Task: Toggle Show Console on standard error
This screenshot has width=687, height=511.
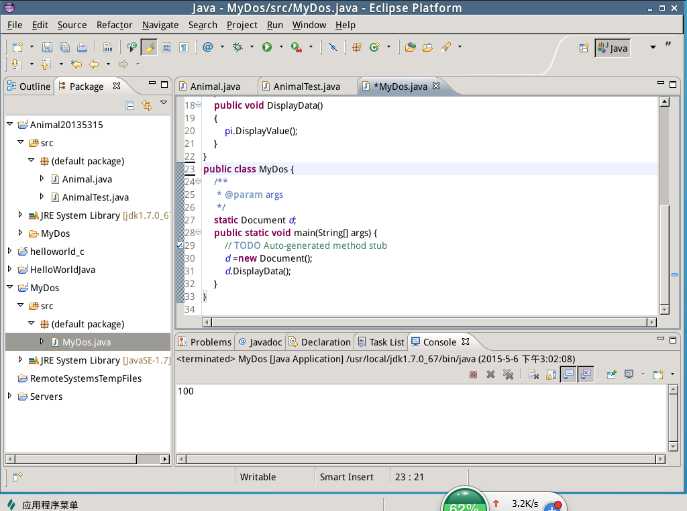Action: (586, 374)
